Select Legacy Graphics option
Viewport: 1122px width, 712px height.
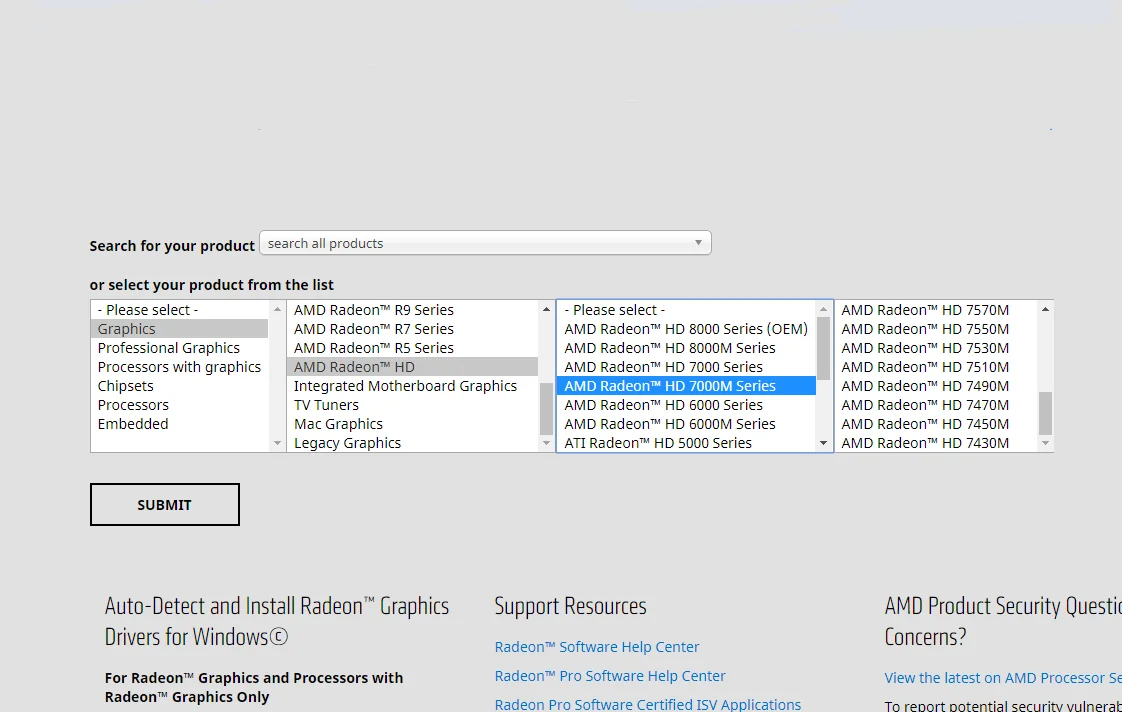[x=414, y=442]
